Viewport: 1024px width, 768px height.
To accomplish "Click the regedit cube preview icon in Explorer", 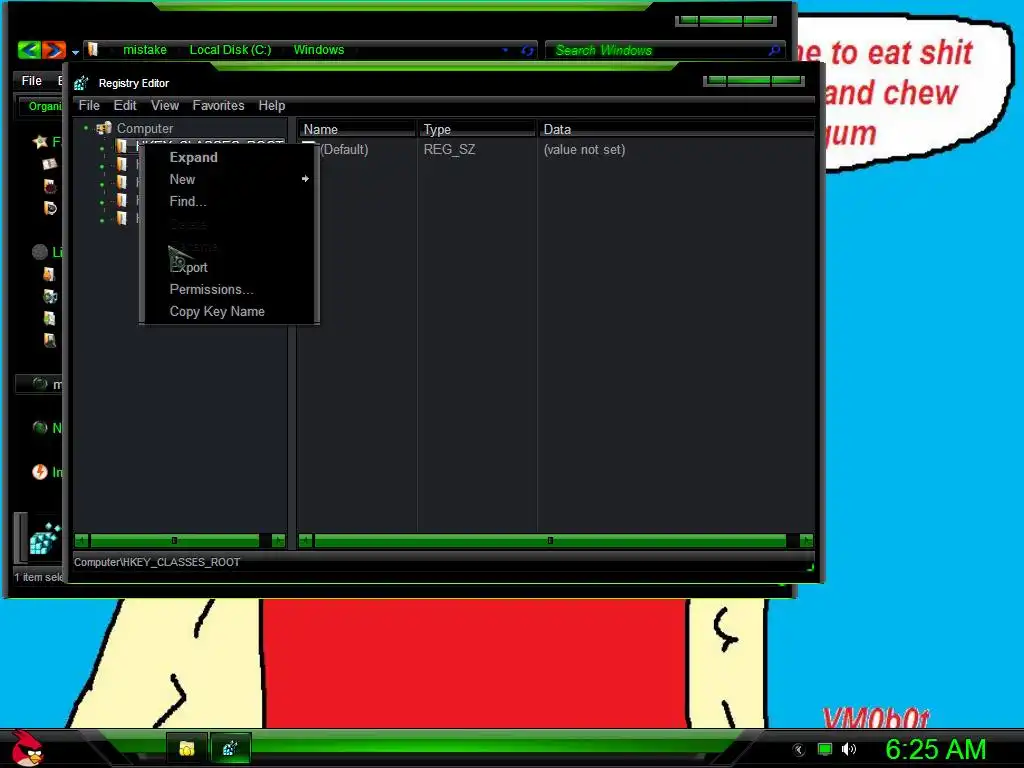I will [45, 538].
